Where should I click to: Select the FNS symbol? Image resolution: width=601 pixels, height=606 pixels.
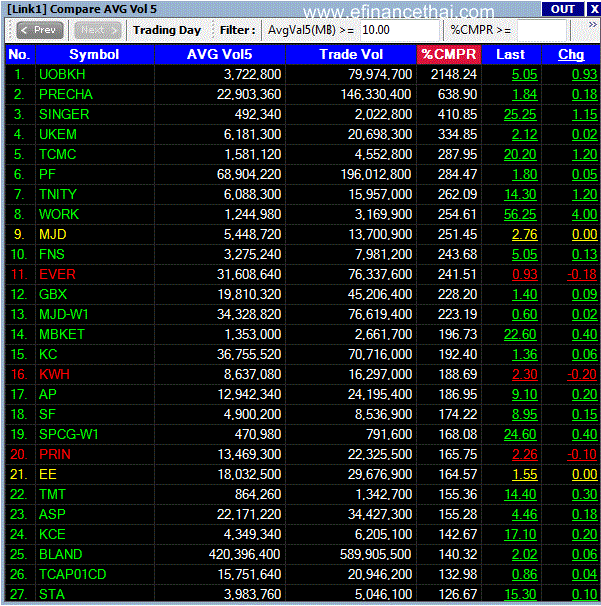pos(52,255)
